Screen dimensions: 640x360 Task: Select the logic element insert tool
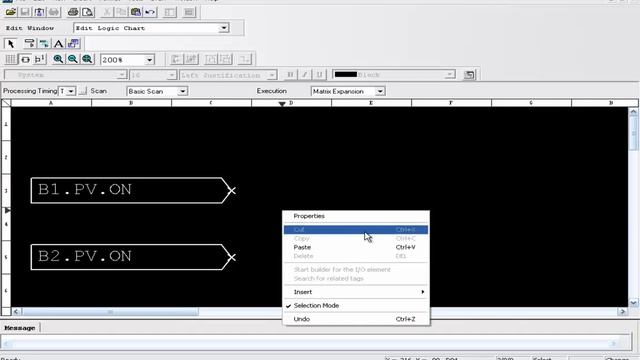click(x=29, y=43)
